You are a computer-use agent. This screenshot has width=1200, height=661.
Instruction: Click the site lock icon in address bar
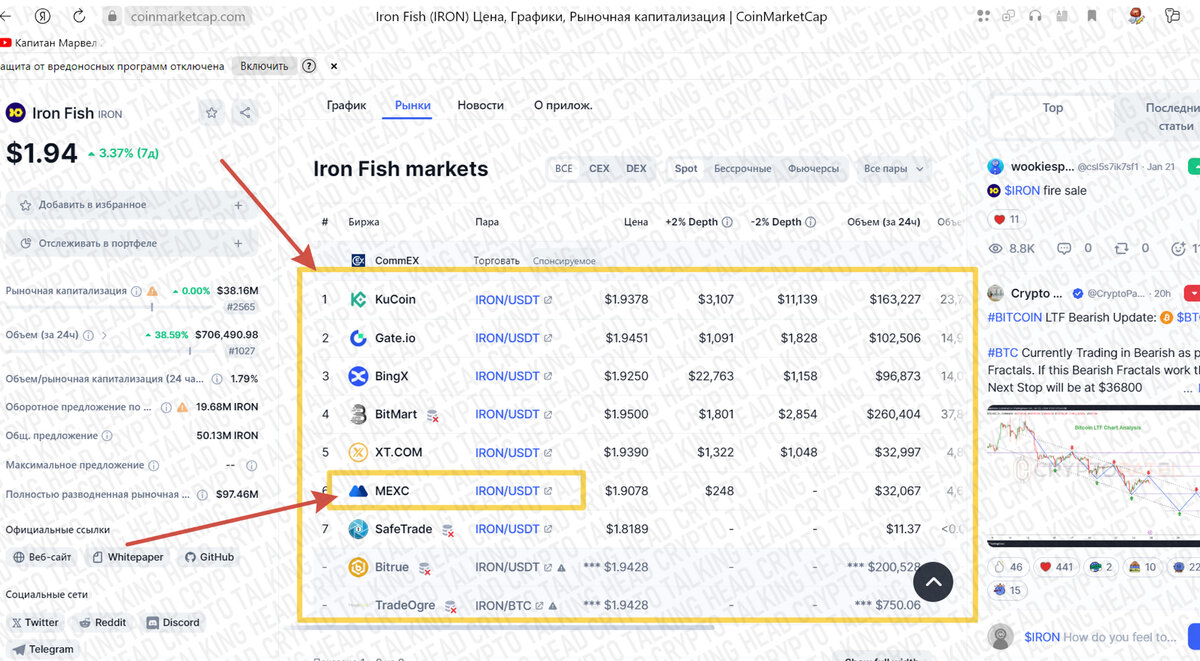112,16
